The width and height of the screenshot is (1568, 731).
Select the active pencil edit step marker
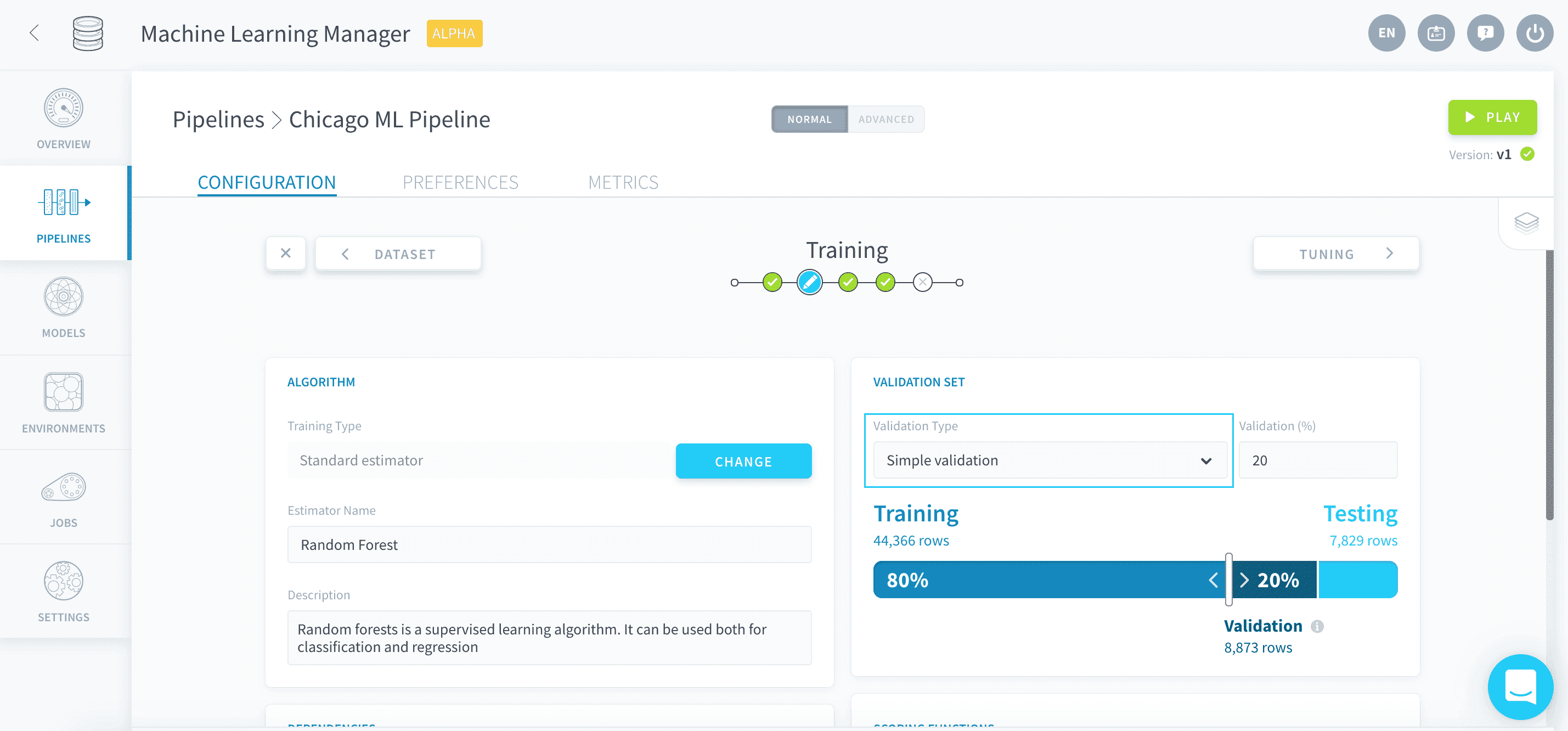pyautogui.click(x=809, y=283)
